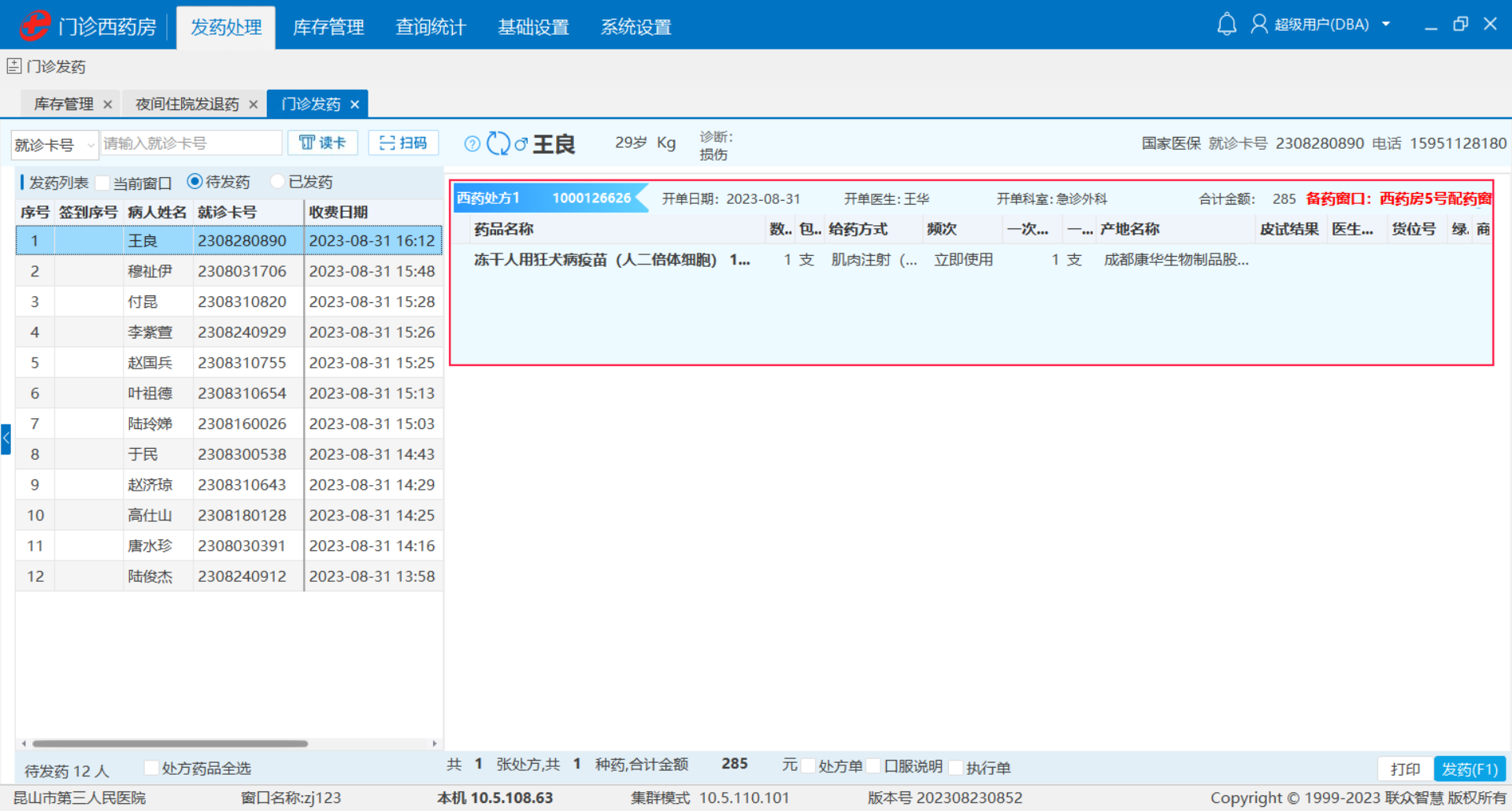1512x811 pixels.
Task: Click the 请输入就诊卡号 input field
Action: click(191, 143)
